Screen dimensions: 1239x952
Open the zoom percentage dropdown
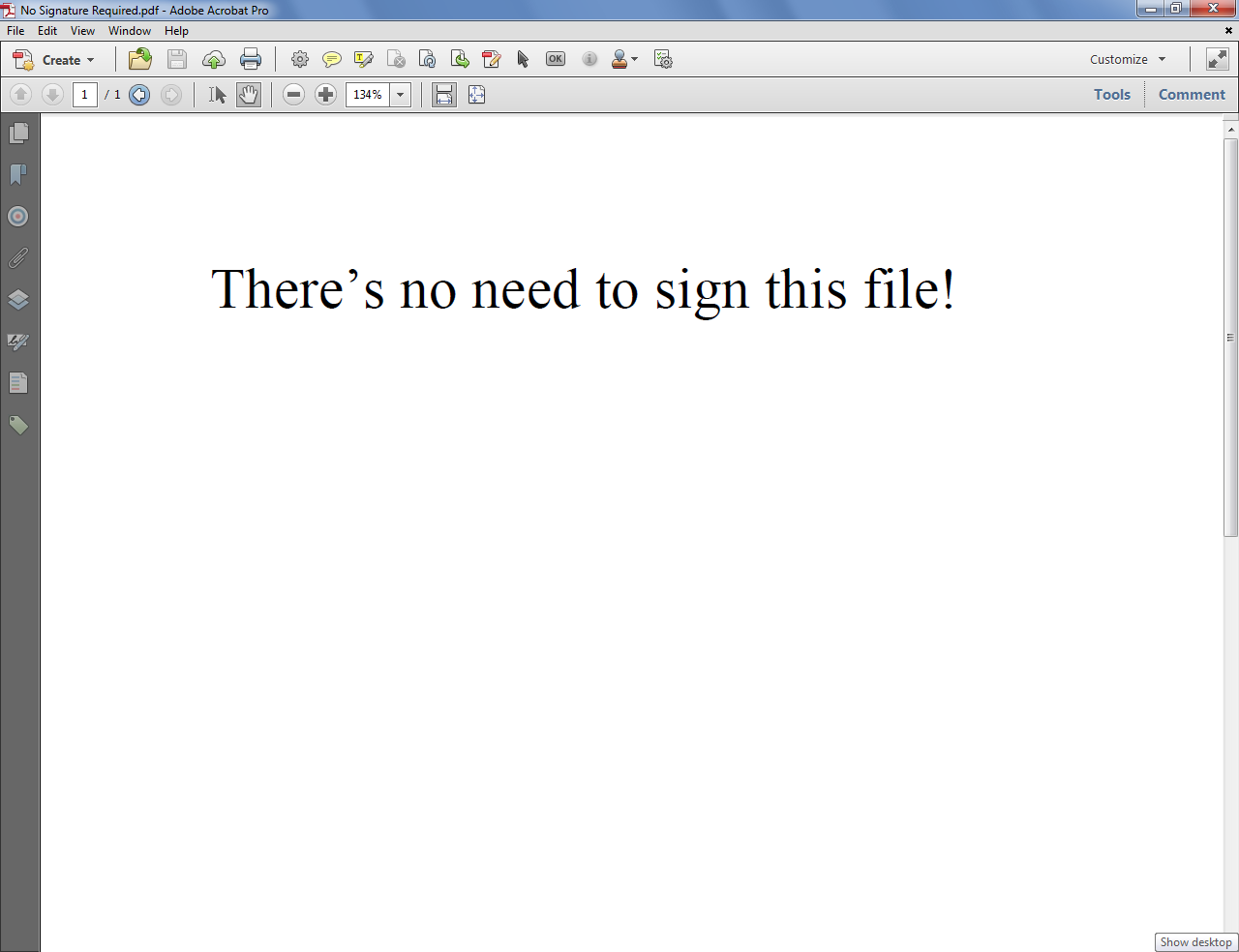pyautogui.click(x=400, y=94)
